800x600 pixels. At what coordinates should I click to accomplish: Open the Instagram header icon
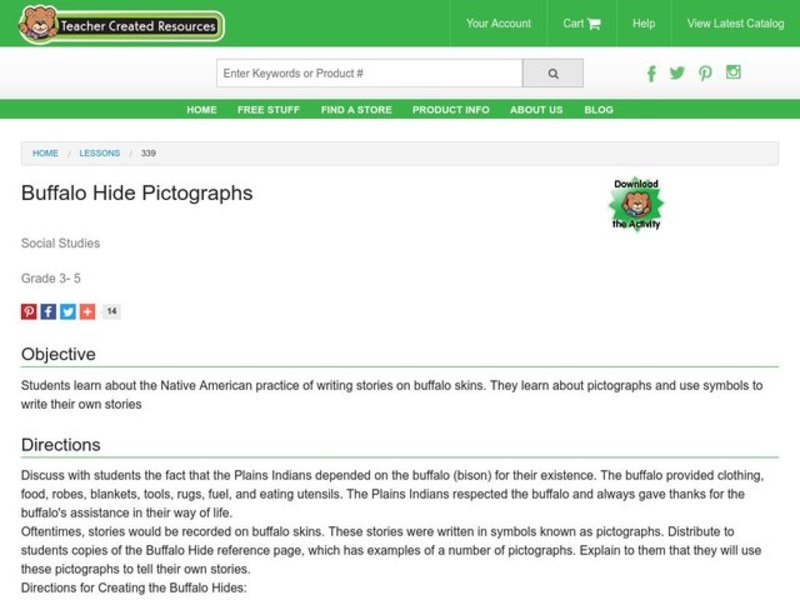tap(733, 72)
